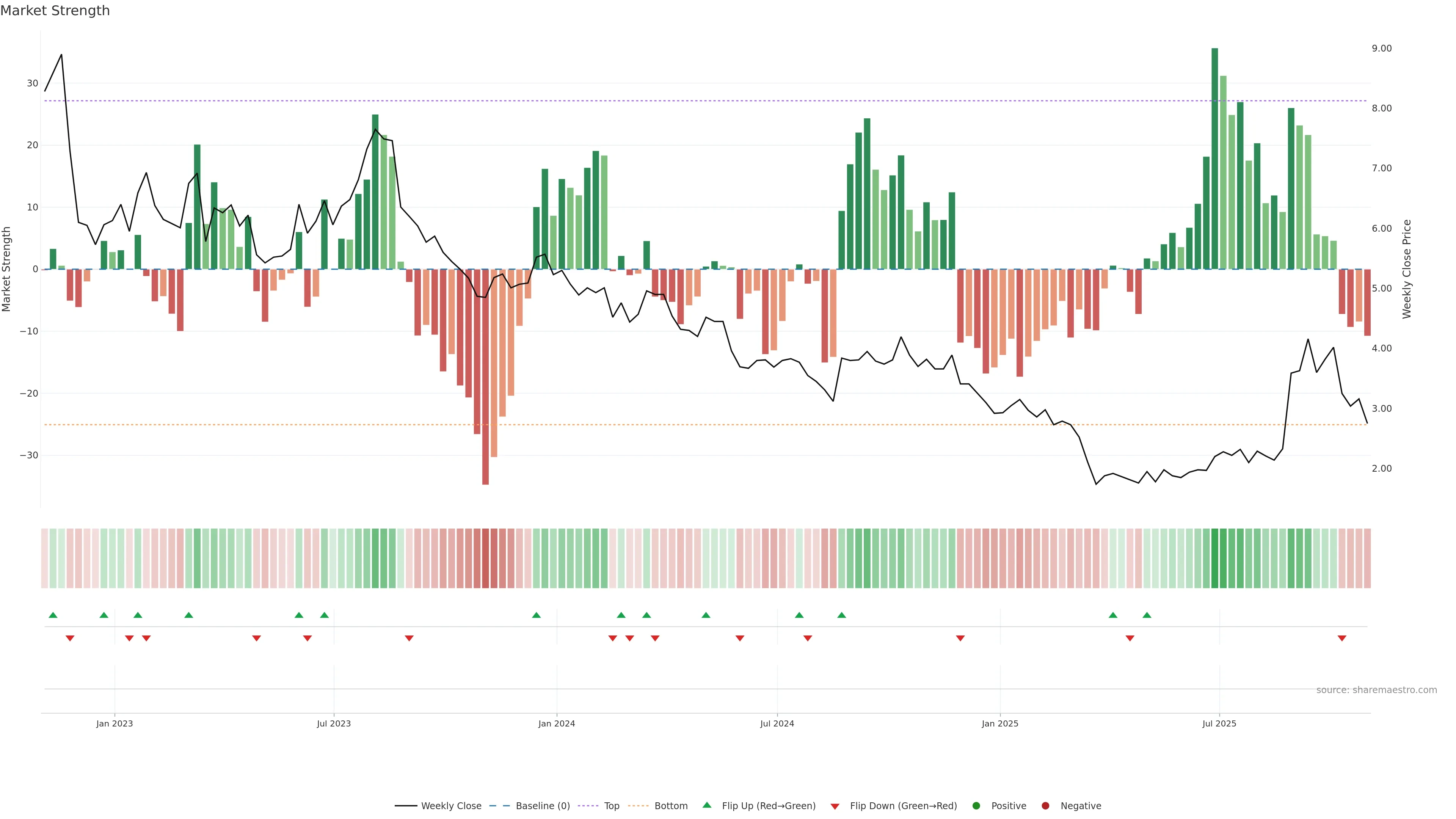Click the leftmost green flip-up triangle marker
The height and width of the screenshot is (819, 1456).
pos(53,615)
